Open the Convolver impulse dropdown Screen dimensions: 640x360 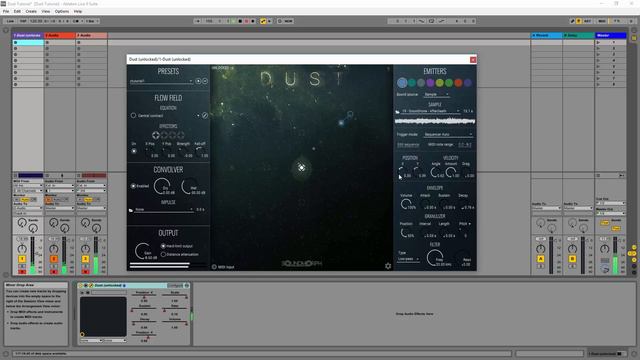[x=164, y=209]
